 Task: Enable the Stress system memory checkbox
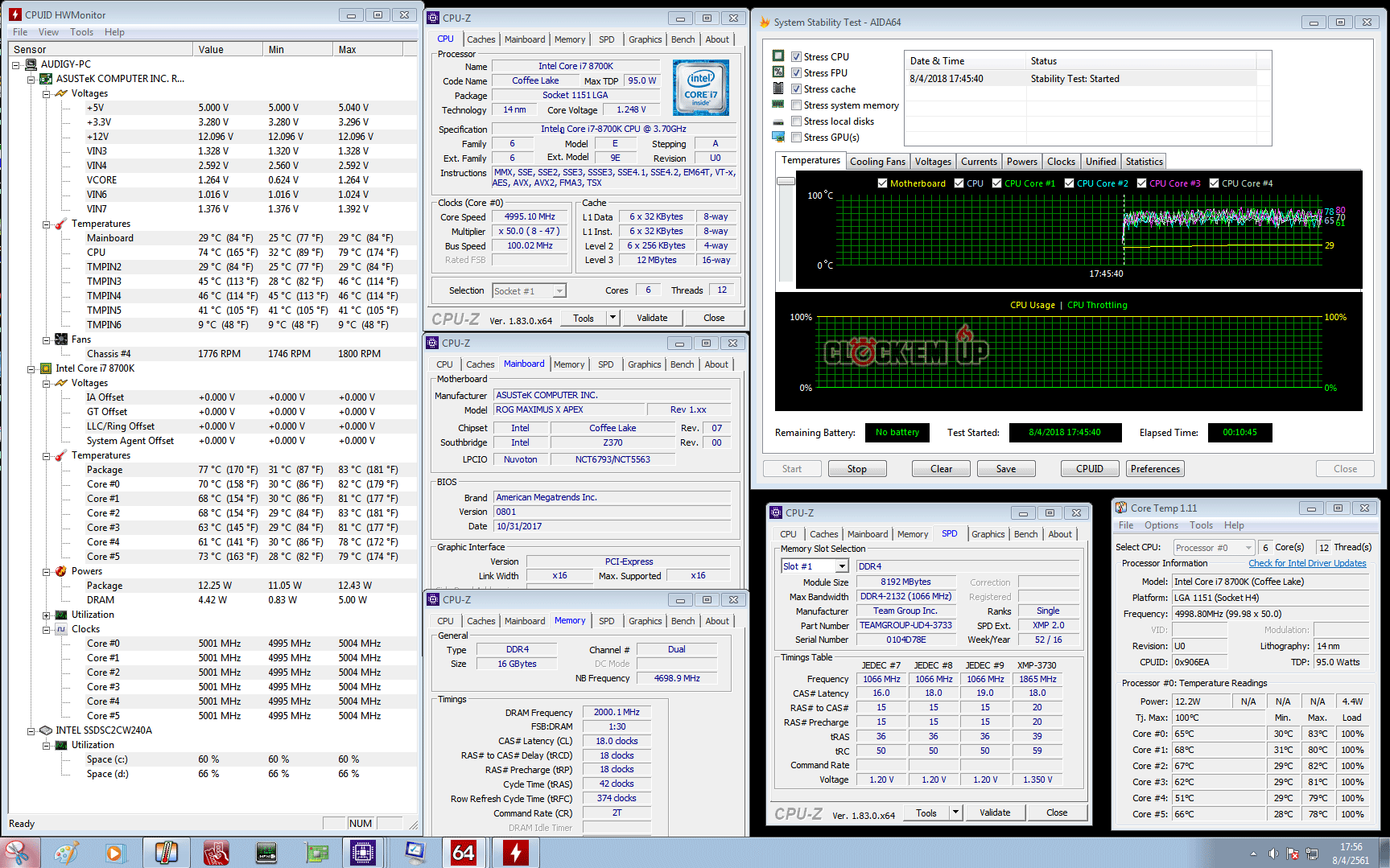pyautogui.click(x=796, y=105)
